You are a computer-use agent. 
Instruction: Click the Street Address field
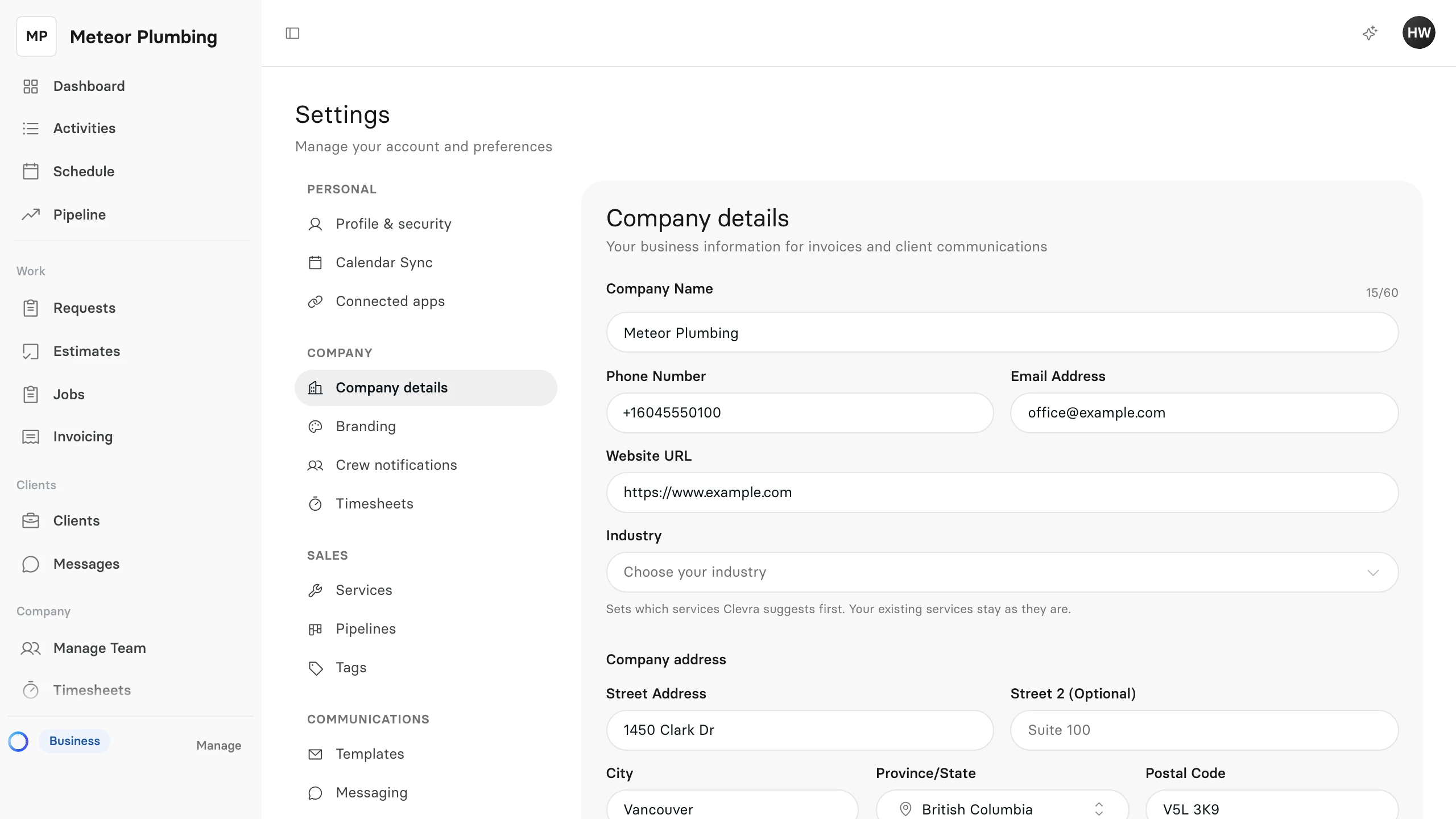point(800,730)
